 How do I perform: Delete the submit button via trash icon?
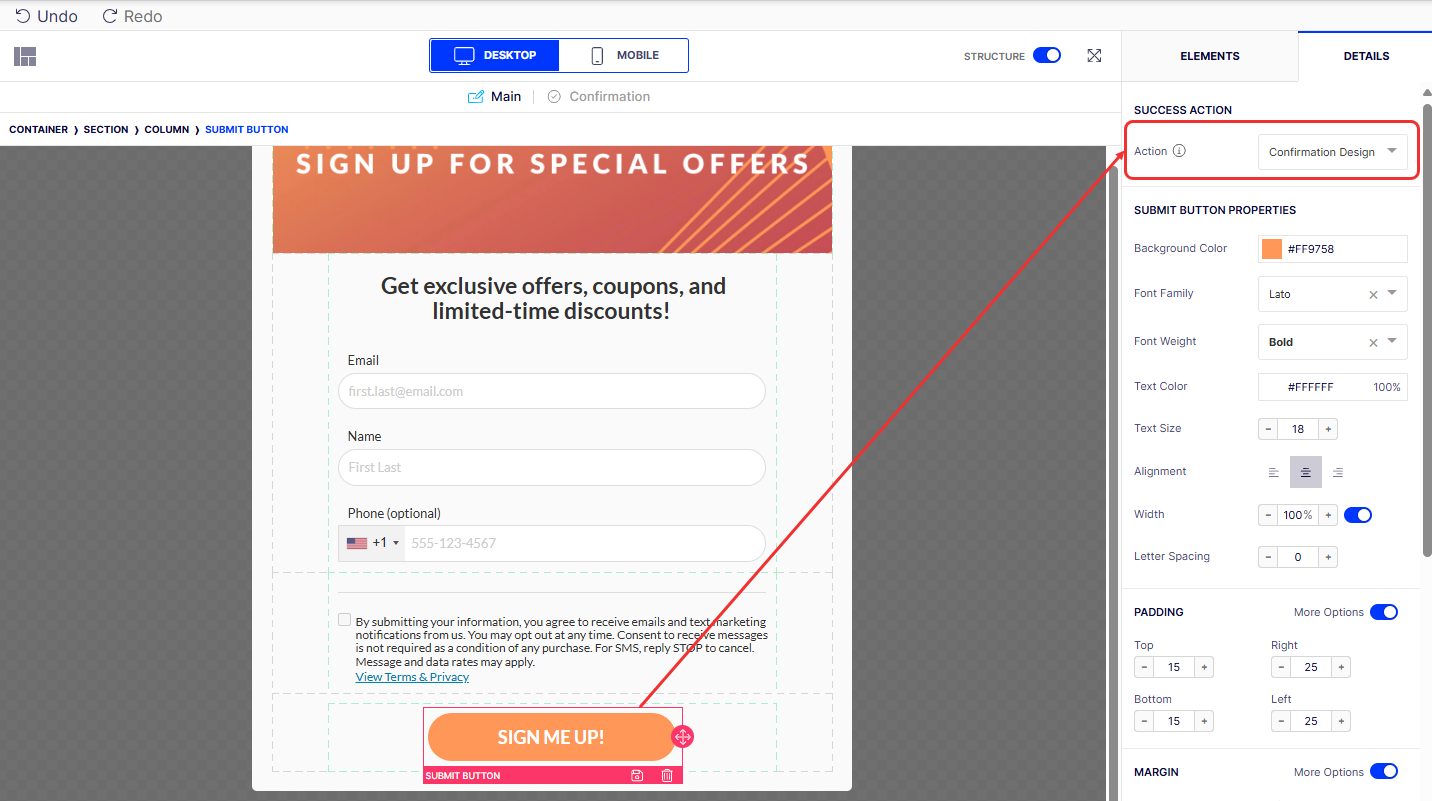pos(667,775)
